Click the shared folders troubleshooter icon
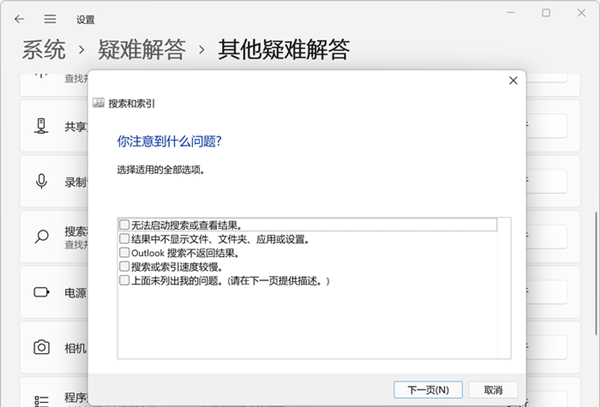The image size is (600, 407). click(42, 127)
